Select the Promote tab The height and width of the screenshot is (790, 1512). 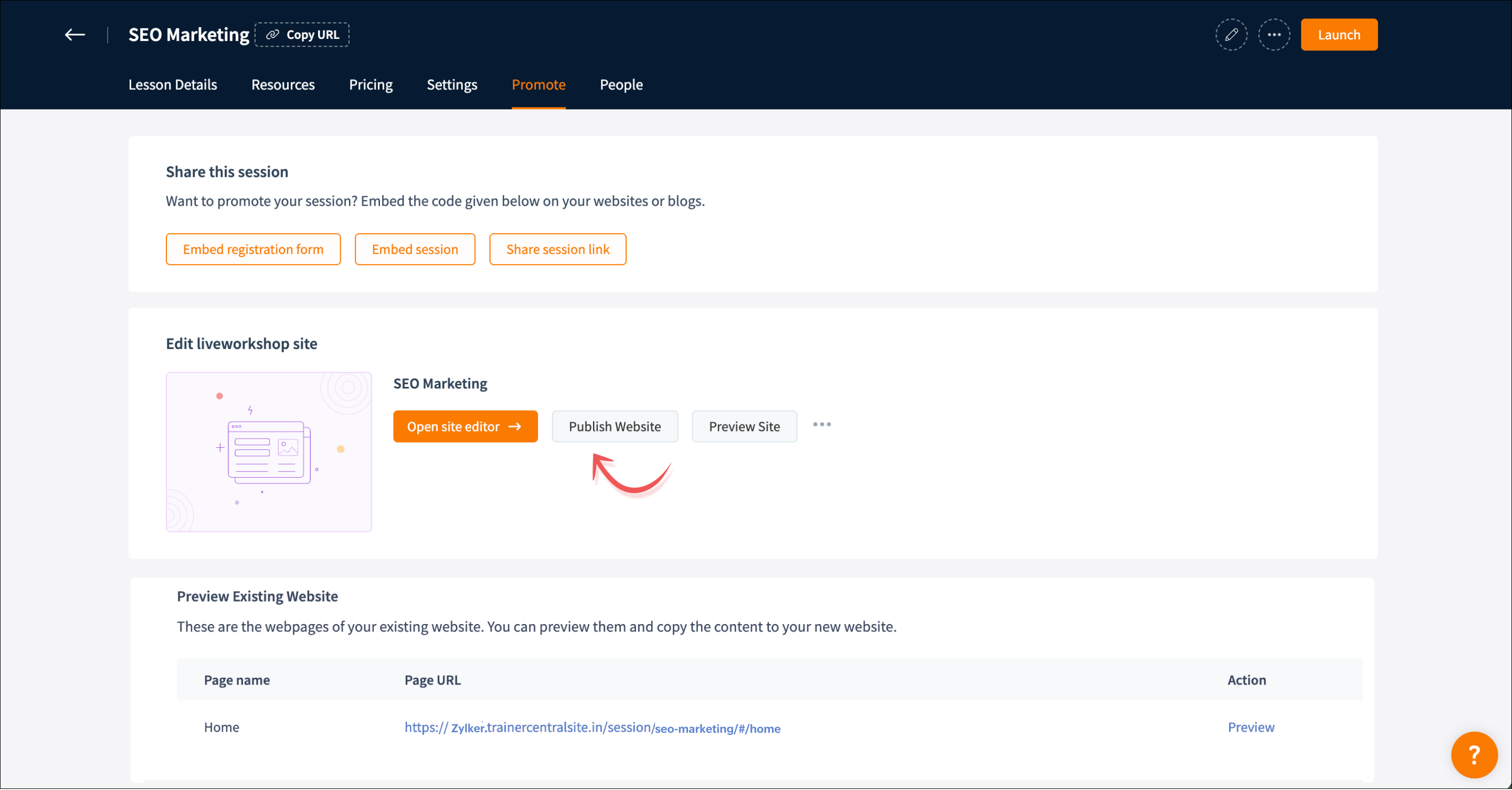538,85
